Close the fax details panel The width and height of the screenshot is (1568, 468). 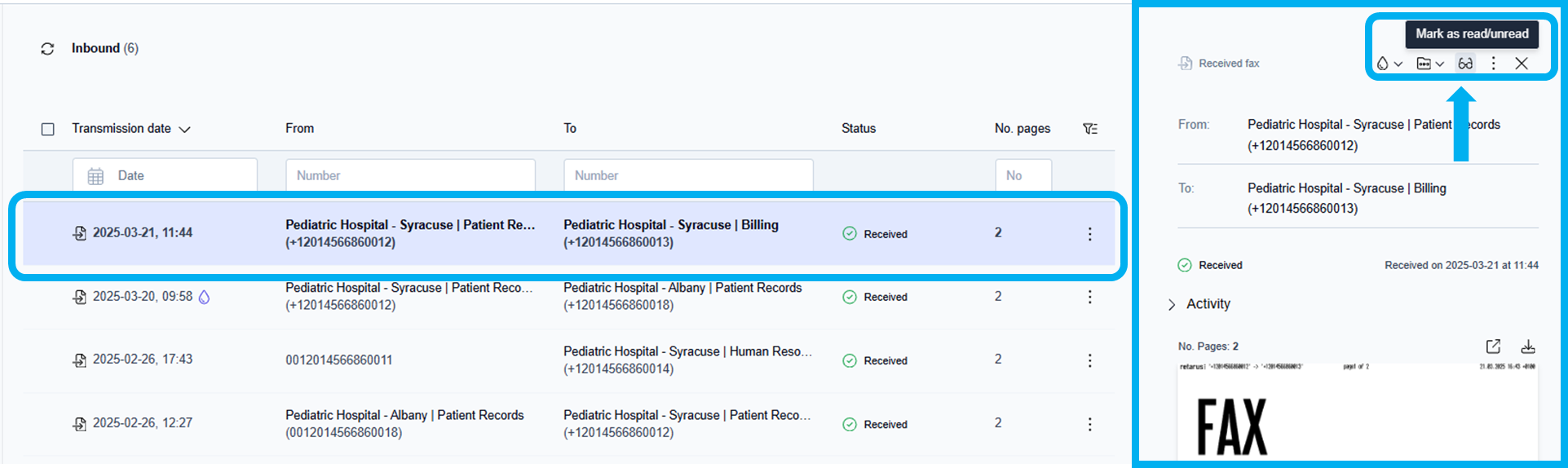coord(1521,64)
